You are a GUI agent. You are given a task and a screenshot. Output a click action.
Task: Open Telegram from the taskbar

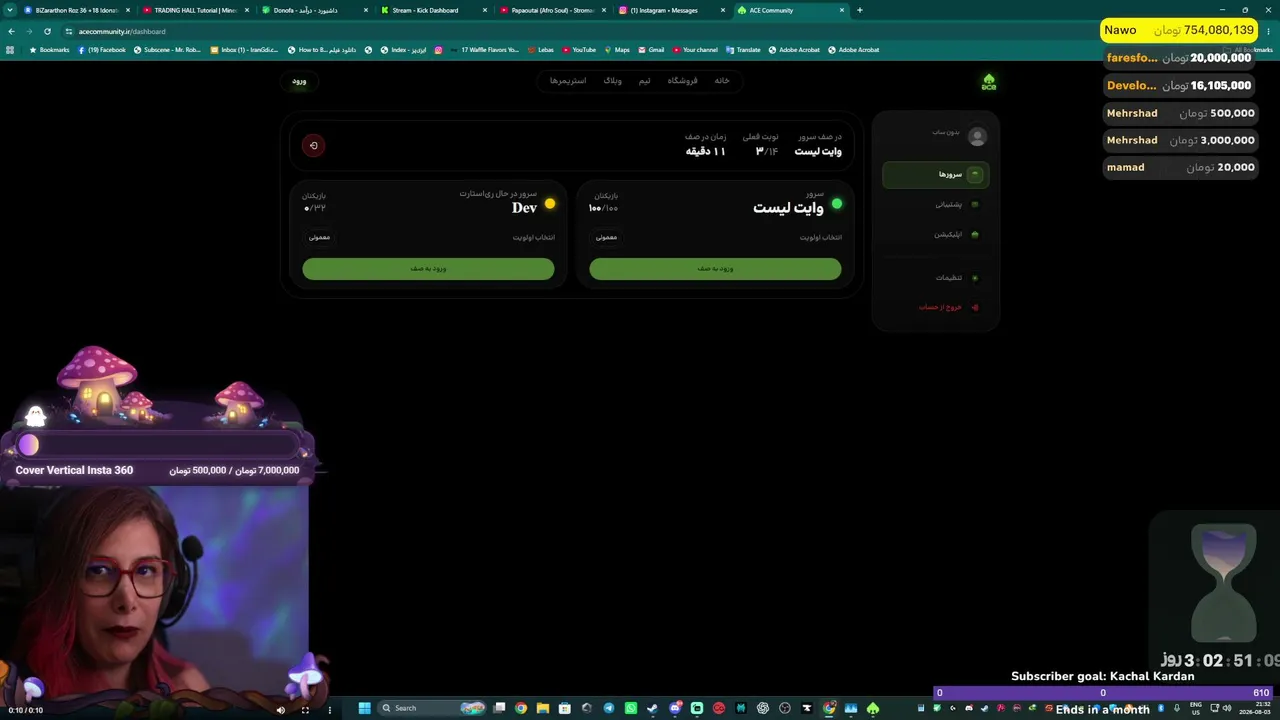(609, 708)
